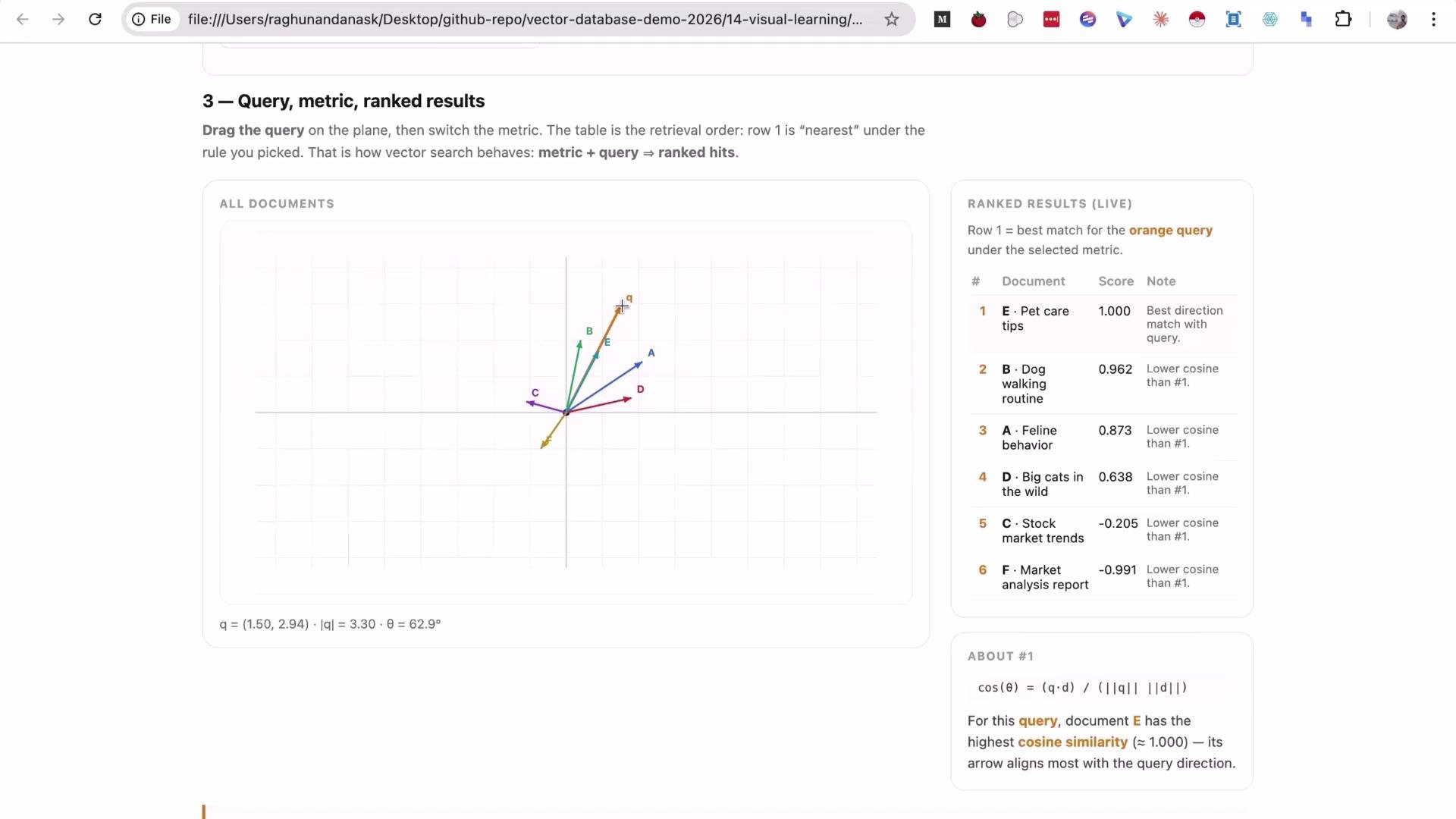This screenshot has height=819, width=1456.
Task: Open the teal hexagon web extension
Action: (x=1269, y=20)
